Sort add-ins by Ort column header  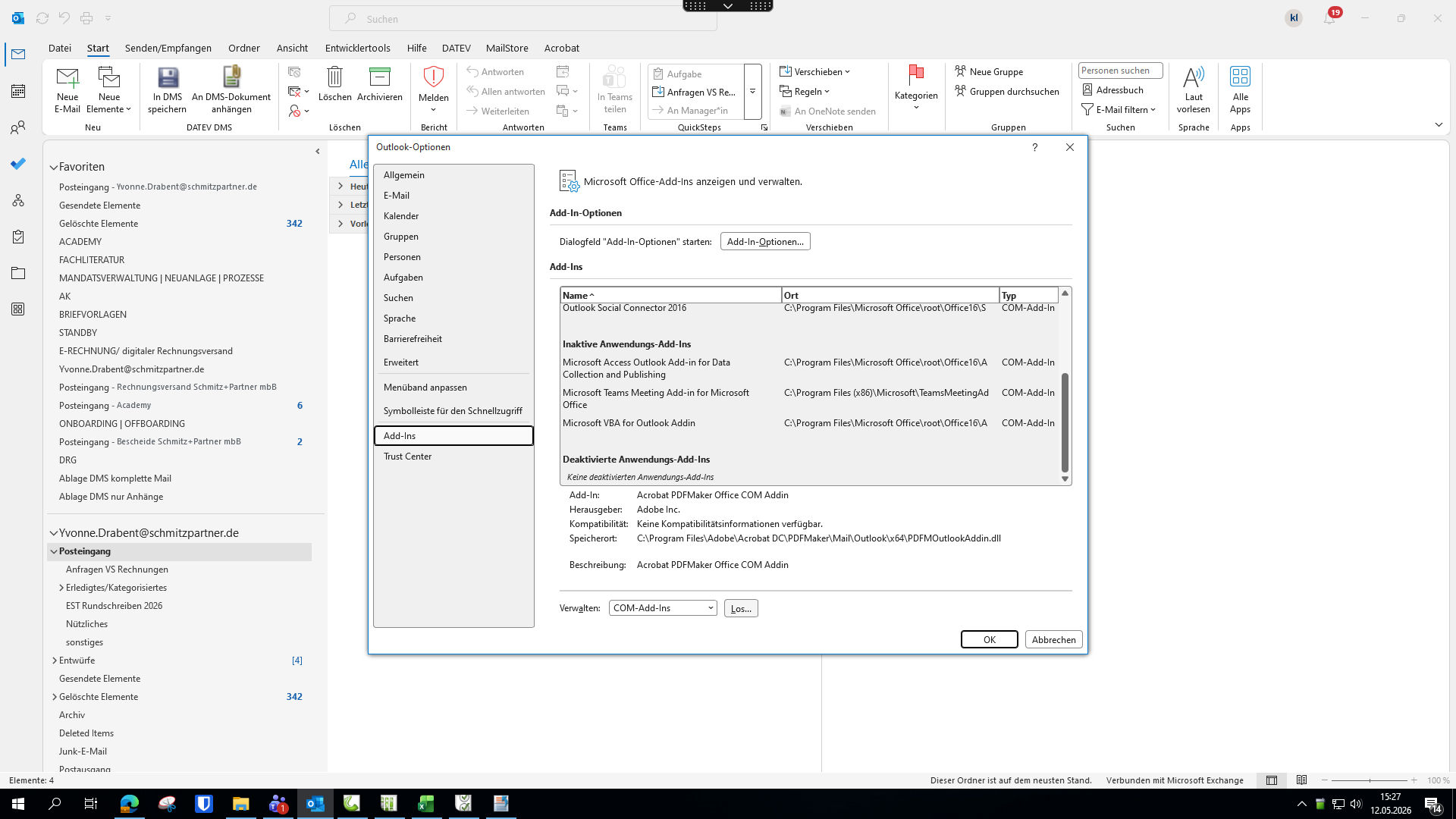click(890, 296)
